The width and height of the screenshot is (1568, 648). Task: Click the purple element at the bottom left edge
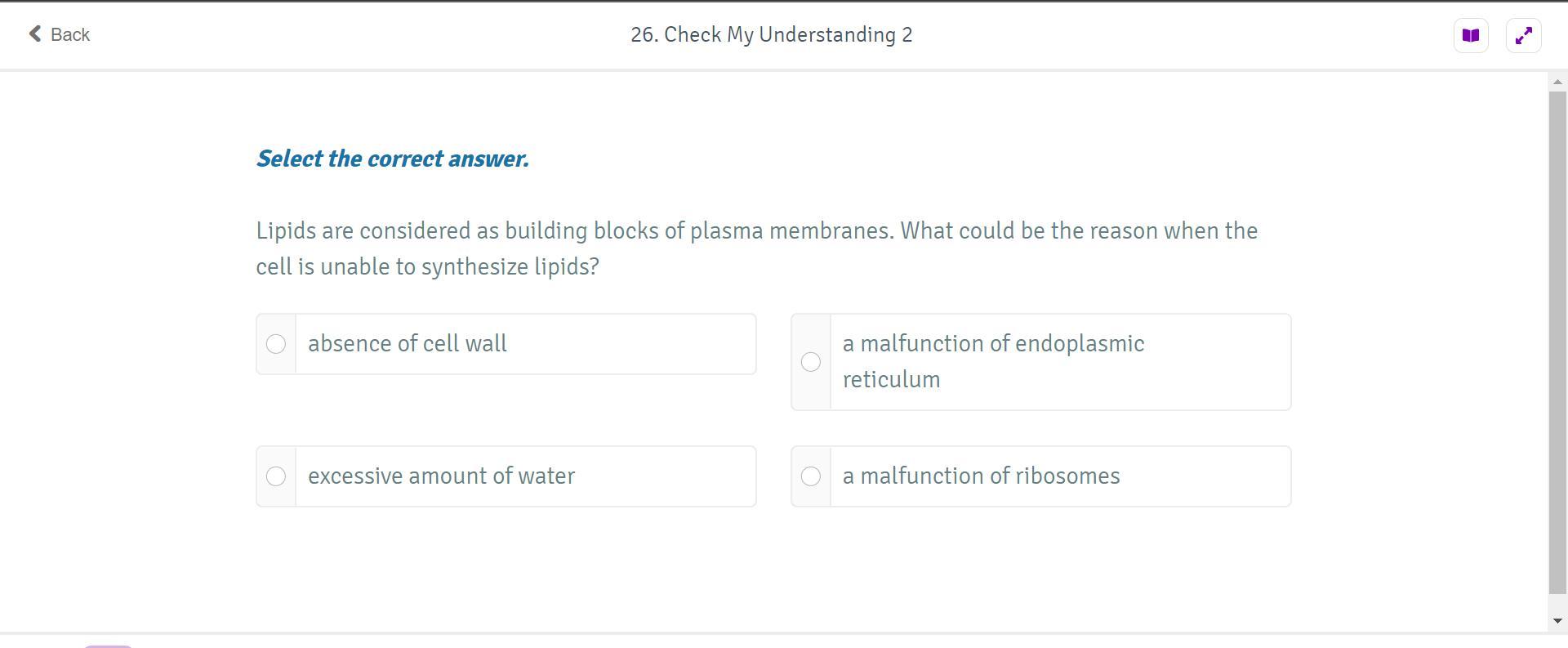coord(108,646)
